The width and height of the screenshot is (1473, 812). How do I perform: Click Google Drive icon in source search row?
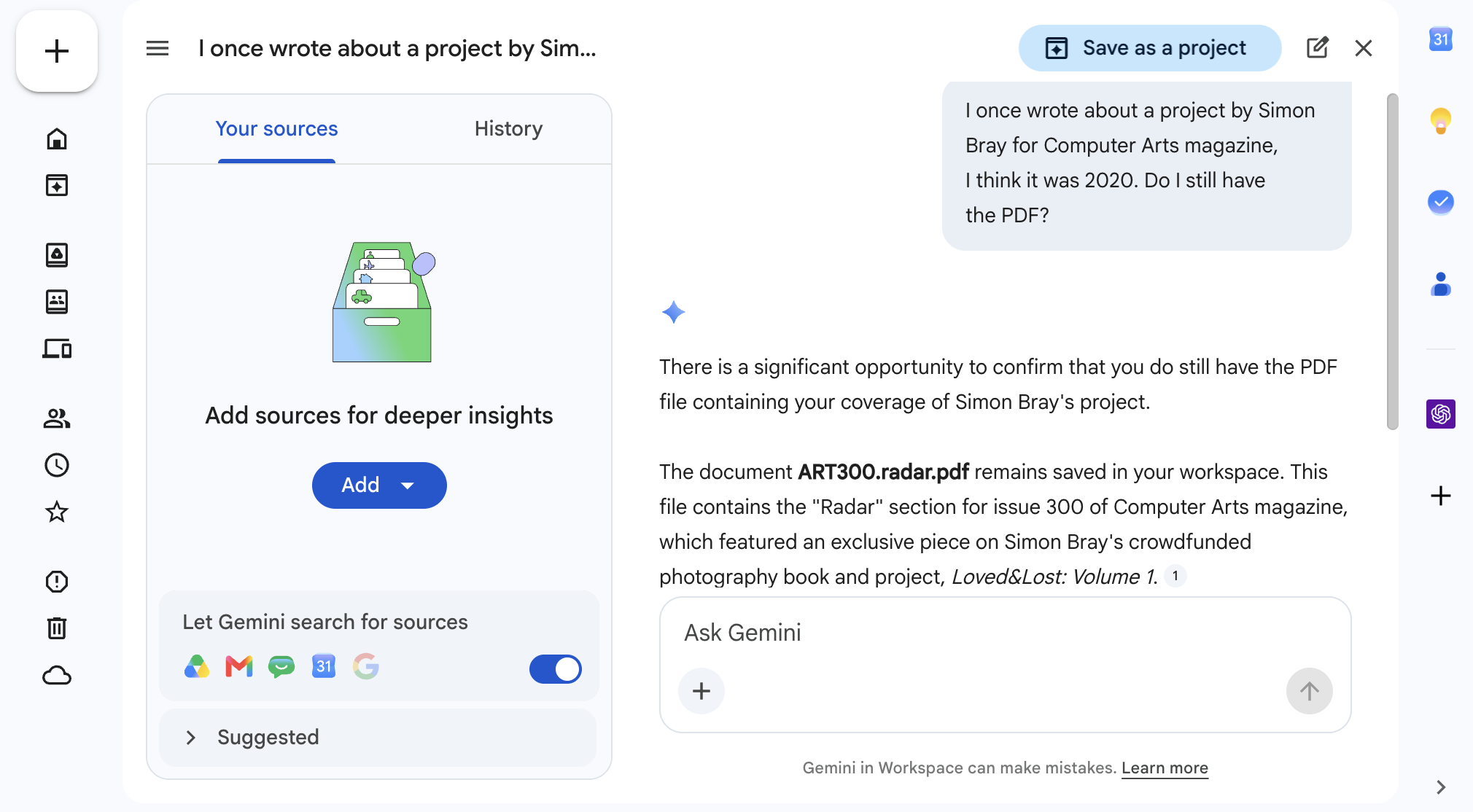[x=197, y=666]
